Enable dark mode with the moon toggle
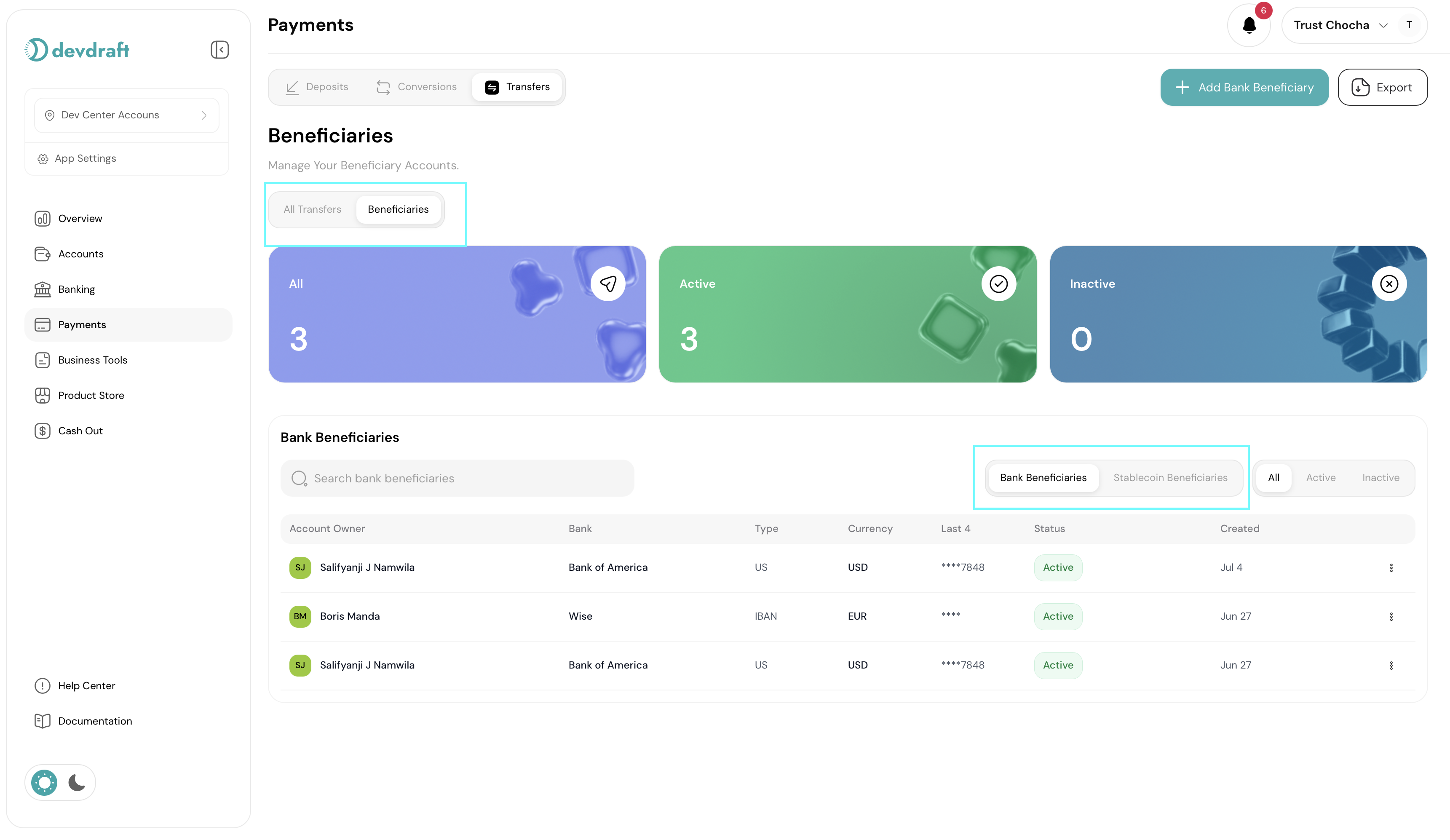 (77, 782)
